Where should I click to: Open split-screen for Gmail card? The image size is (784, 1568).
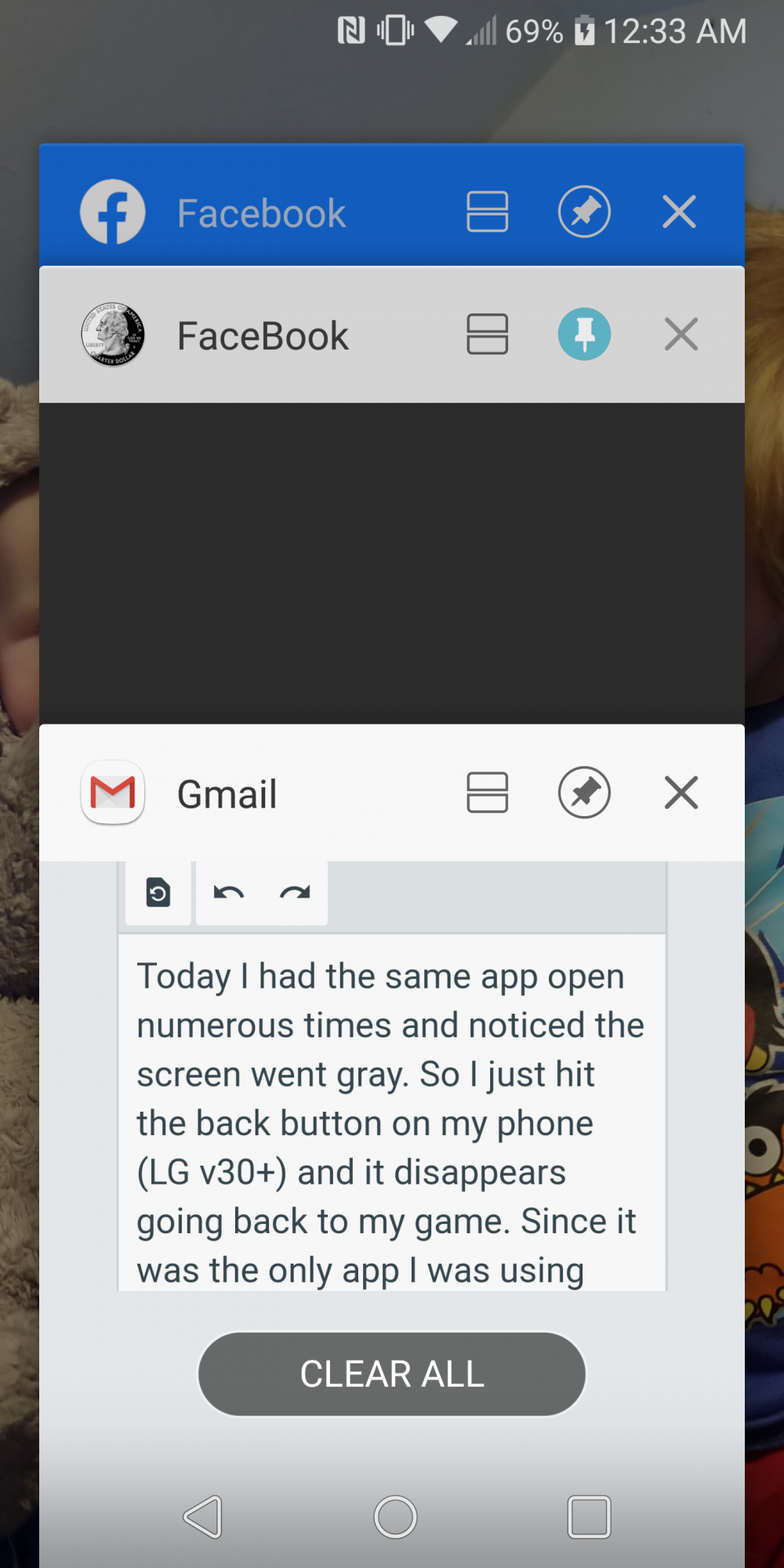pos(488,792)
